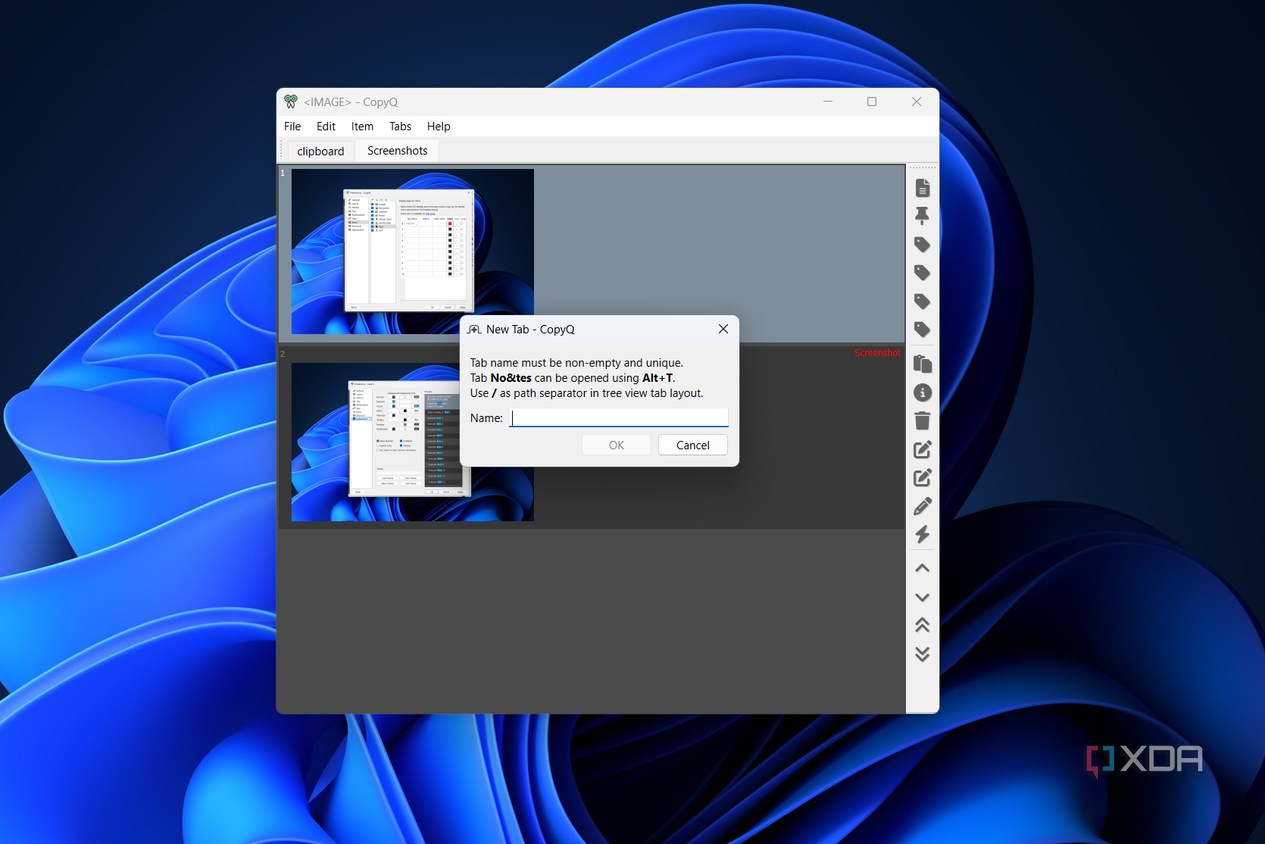
Task: Click the pencil editor icon
Action: point(922,507)
